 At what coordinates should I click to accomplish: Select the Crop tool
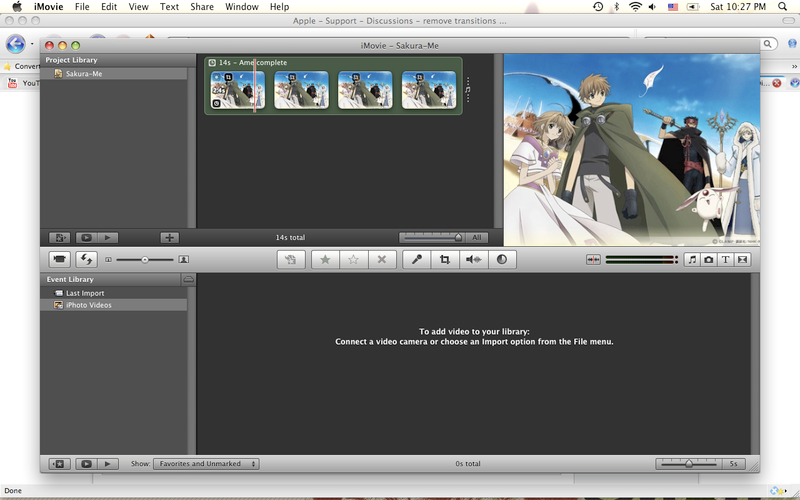coord(445,259)
